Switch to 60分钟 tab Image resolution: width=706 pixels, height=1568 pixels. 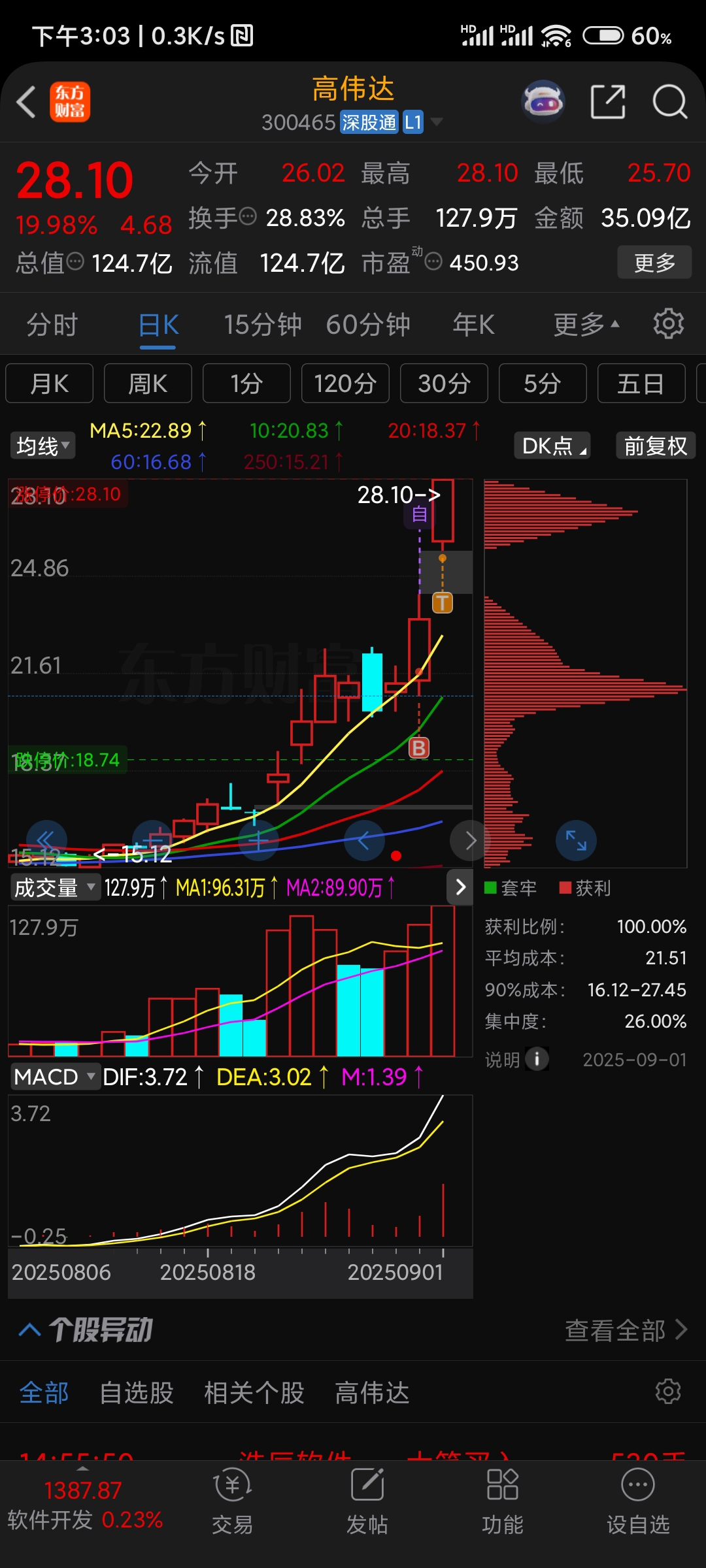368,325
